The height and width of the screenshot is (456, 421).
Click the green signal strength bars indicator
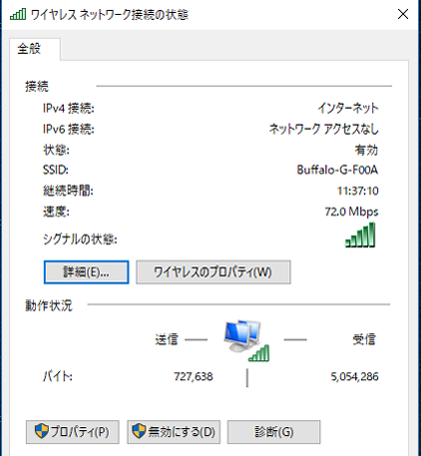(360, 235)
